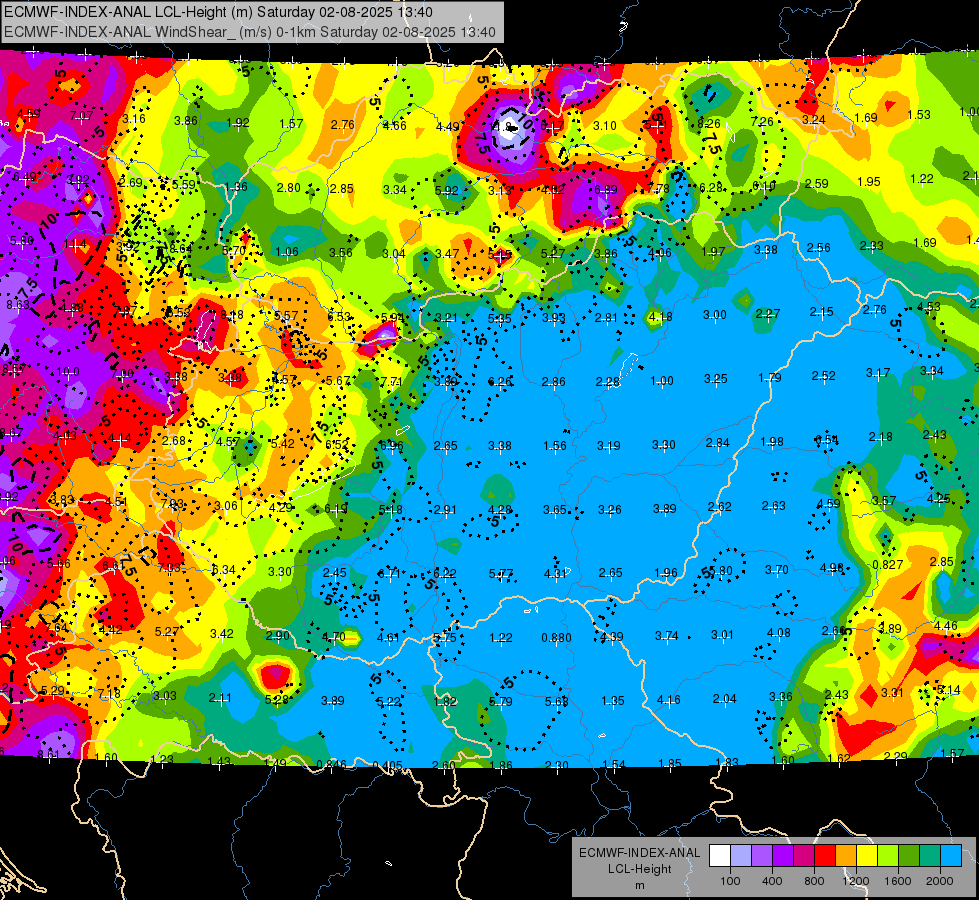Click the 1.98 wind shear value
The width and height of the screenshot is (979, 900).
point(772,442)
